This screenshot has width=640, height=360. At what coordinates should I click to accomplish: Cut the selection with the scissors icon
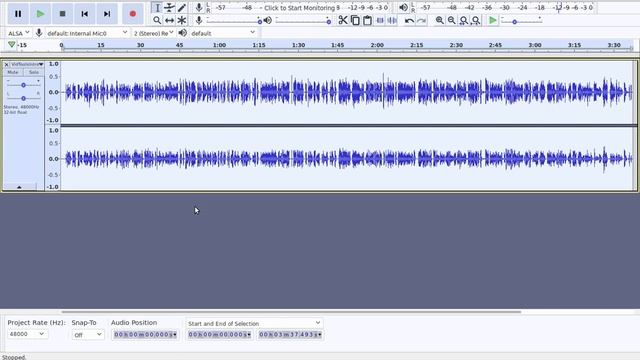(x=343, y=20)
